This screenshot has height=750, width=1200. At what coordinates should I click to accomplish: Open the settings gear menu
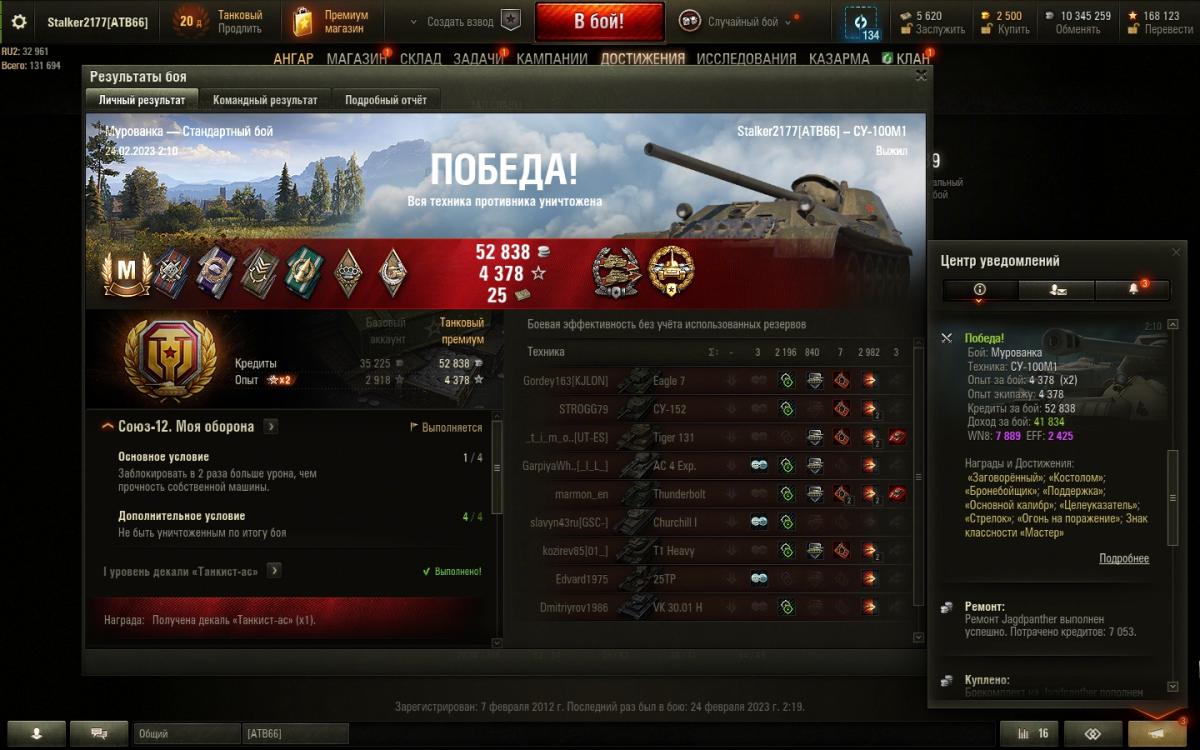click(19, 22)
